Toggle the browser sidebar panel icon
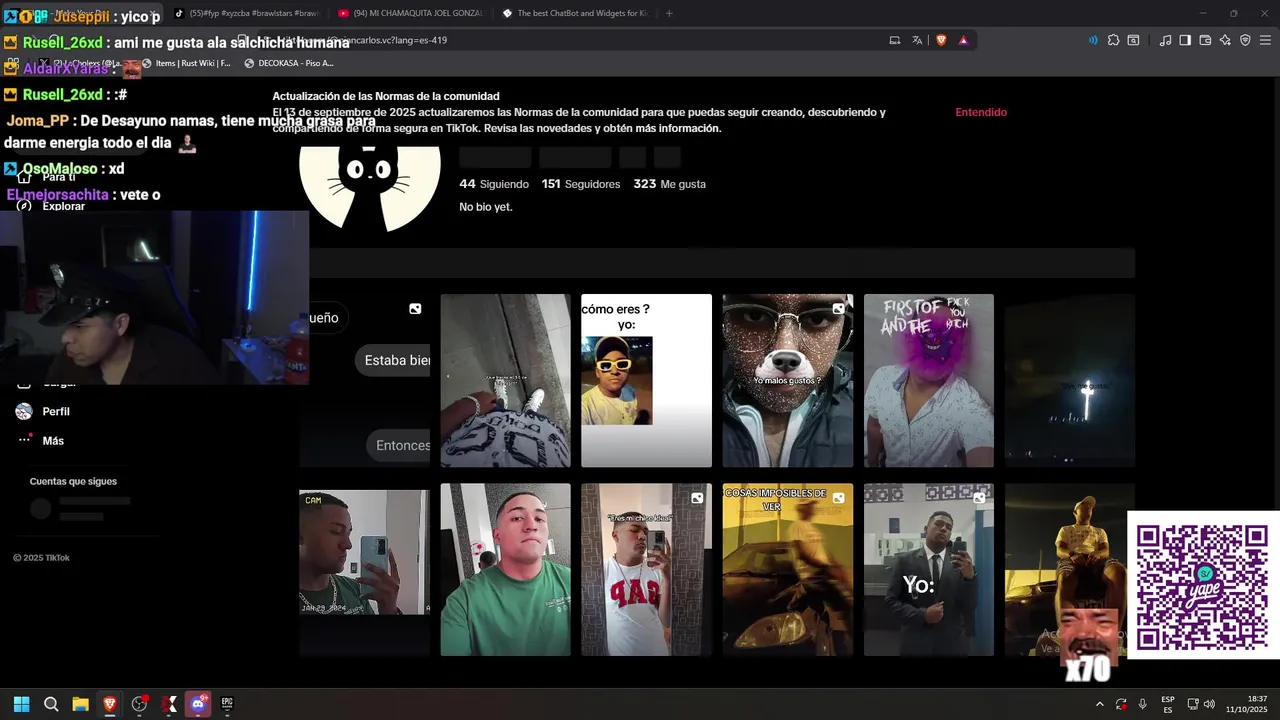 [x=1185, y=40]
